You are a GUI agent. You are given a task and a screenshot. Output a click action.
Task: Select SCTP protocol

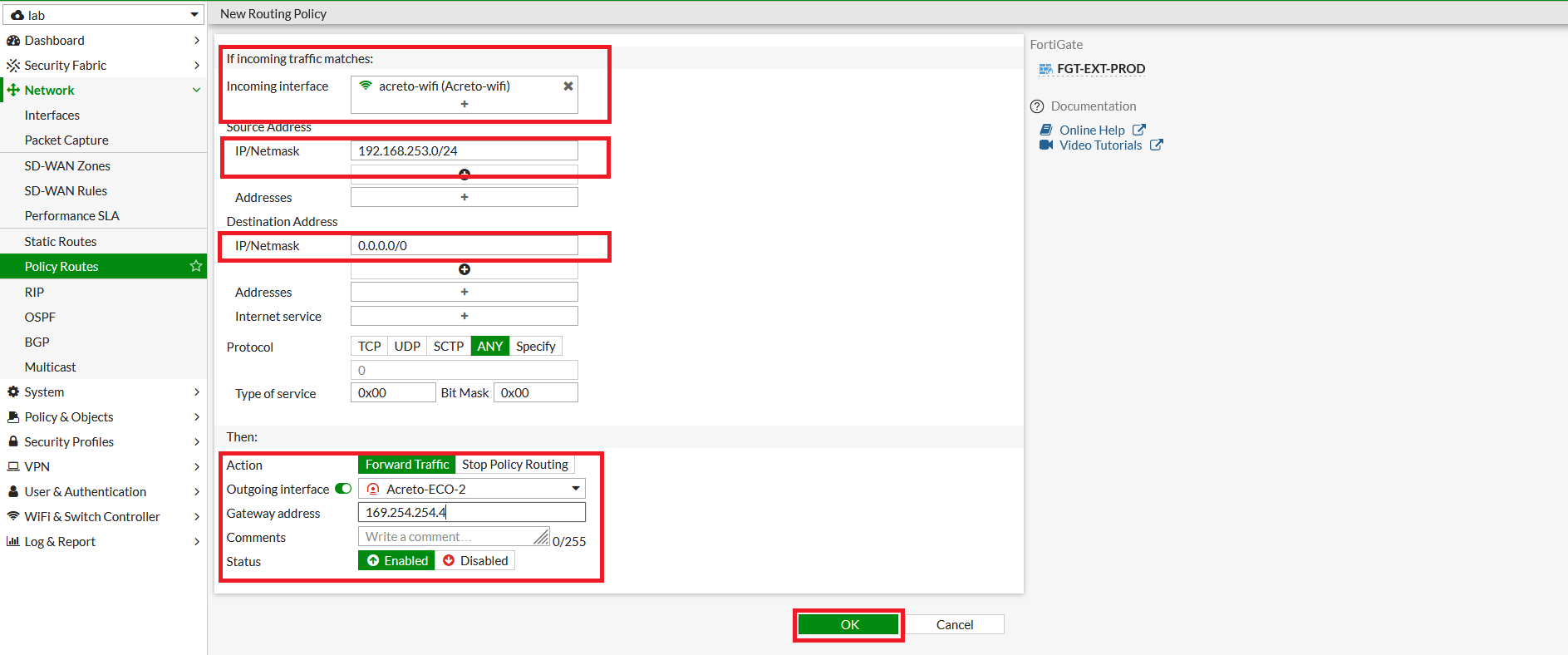(449, 347)
